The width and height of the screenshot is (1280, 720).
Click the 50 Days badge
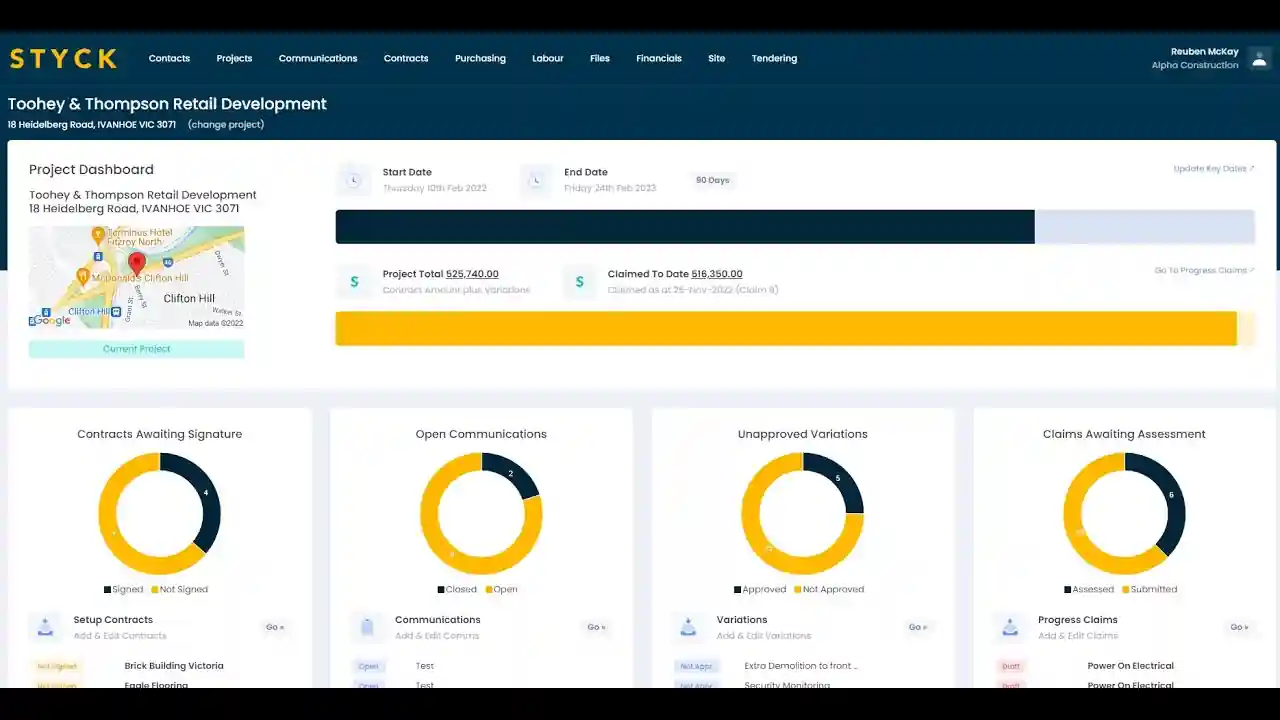tap(713, 180)
